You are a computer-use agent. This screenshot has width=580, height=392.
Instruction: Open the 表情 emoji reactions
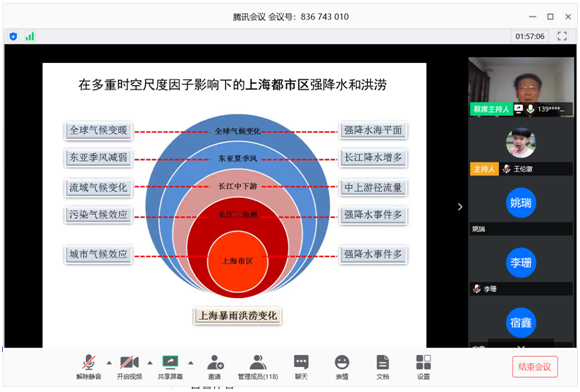(342, 366)
